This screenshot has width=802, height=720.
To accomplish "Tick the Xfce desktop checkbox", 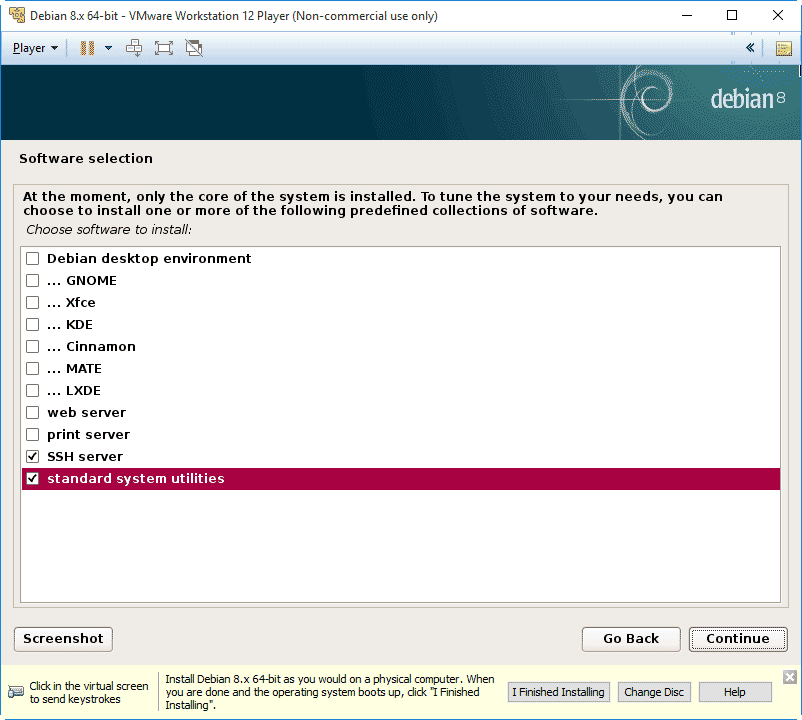I will click(33, 303).
